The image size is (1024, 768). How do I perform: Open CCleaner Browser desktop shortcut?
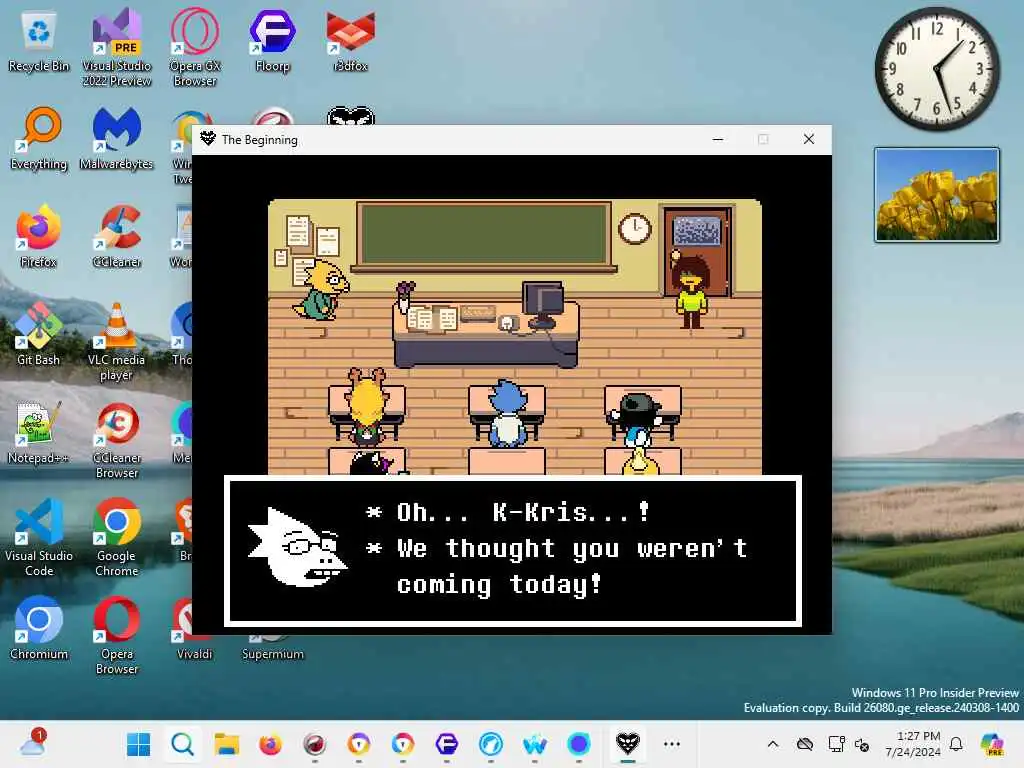point(117,440)
